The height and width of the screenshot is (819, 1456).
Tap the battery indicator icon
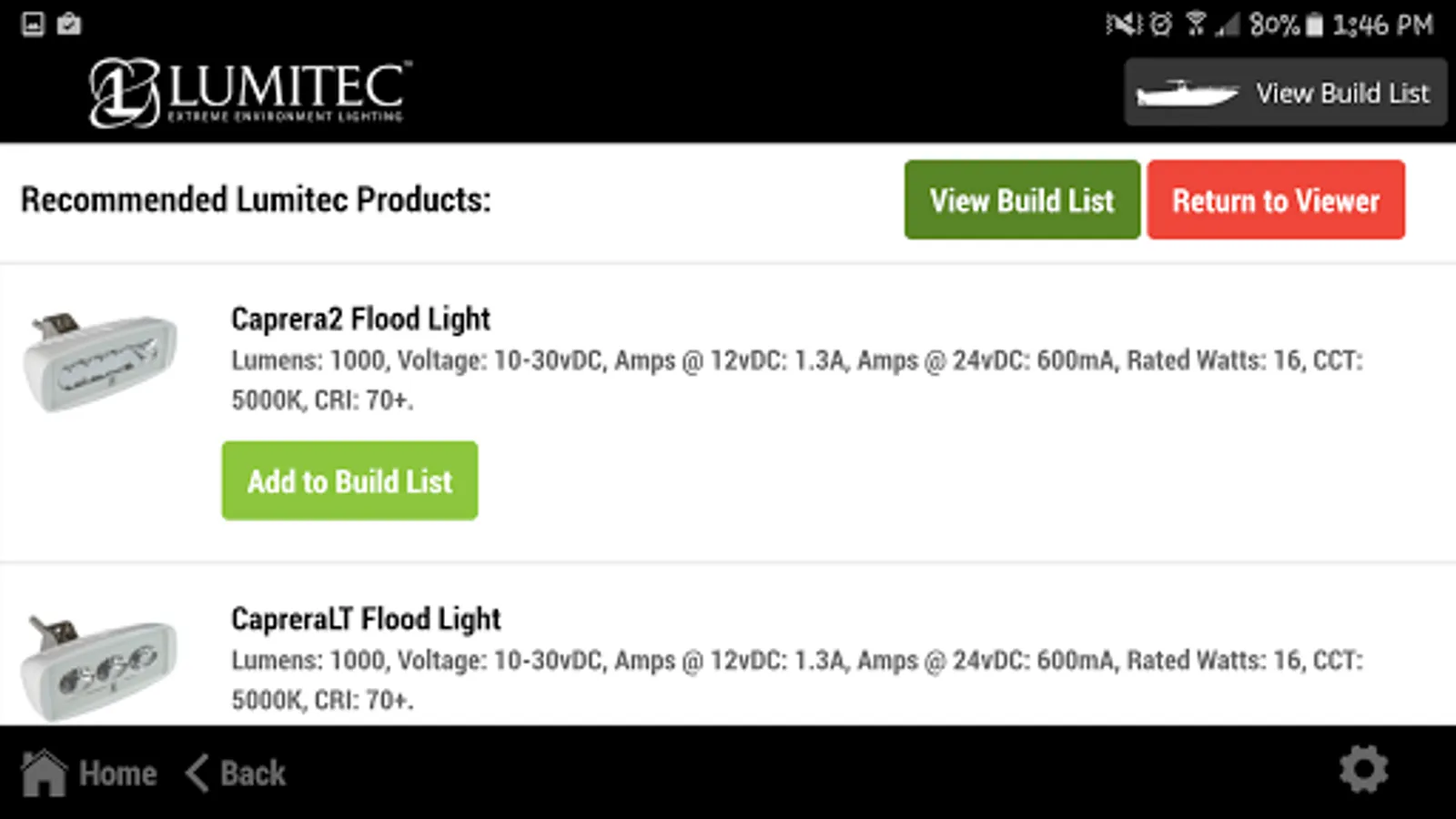[x=1314, y=25]
